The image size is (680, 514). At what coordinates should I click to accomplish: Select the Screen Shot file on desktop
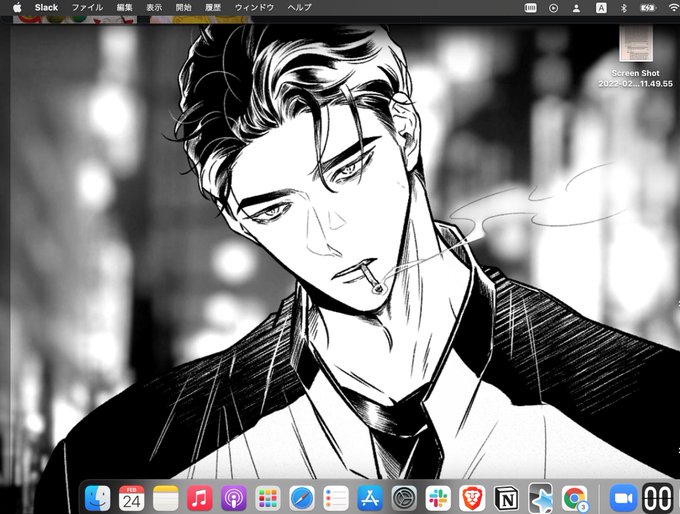coord(636,44)
